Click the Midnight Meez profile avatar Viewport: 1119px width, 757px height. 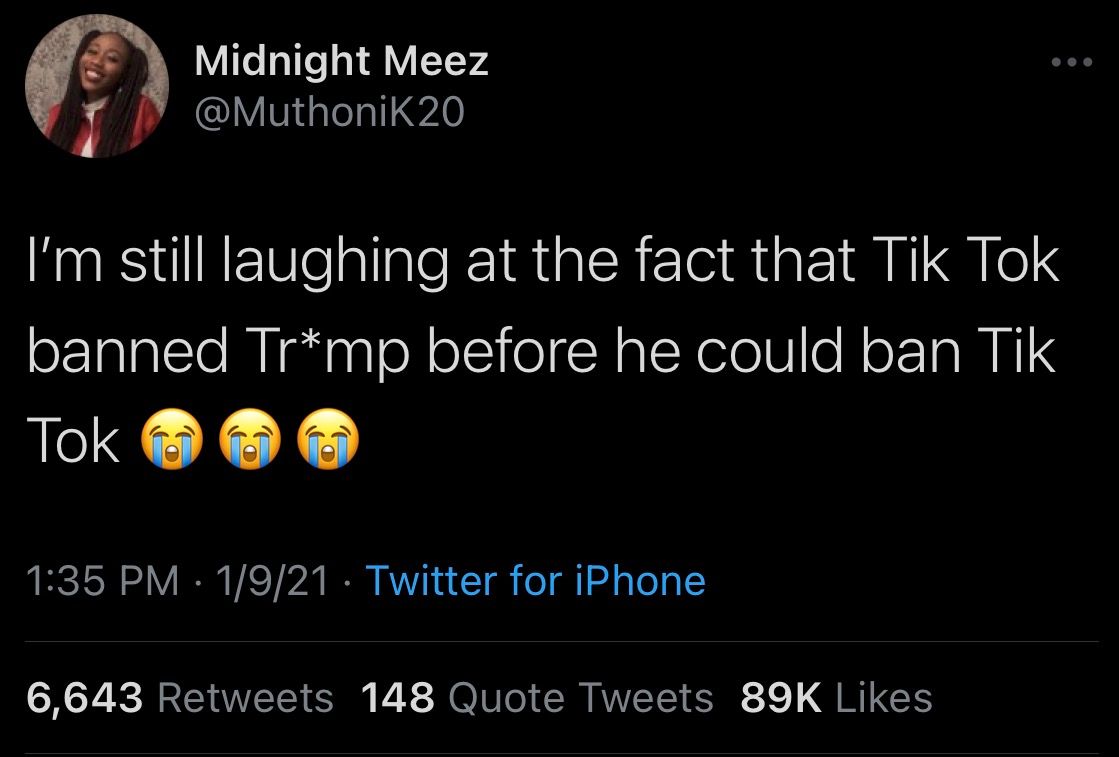(x=96, y=86)
